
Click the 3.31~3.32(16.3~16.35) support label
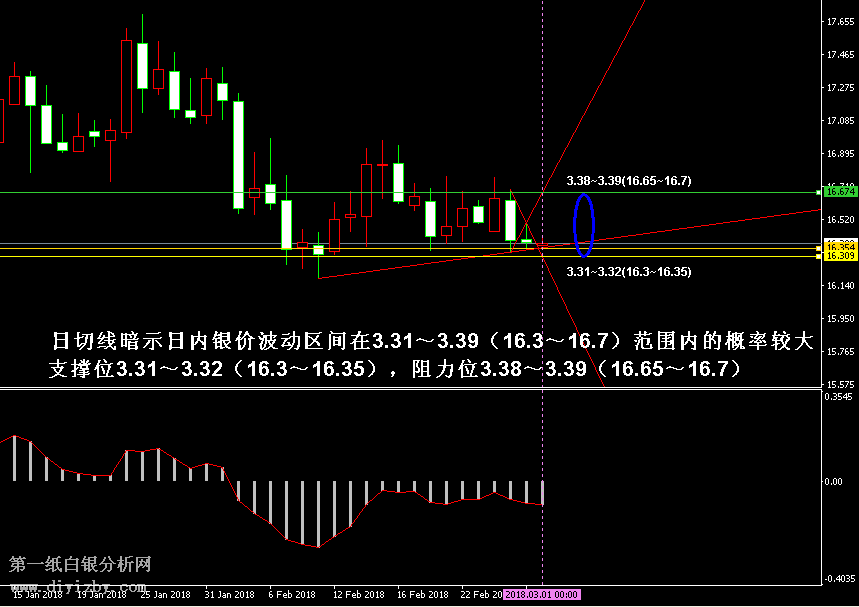[x=628, y=271]
